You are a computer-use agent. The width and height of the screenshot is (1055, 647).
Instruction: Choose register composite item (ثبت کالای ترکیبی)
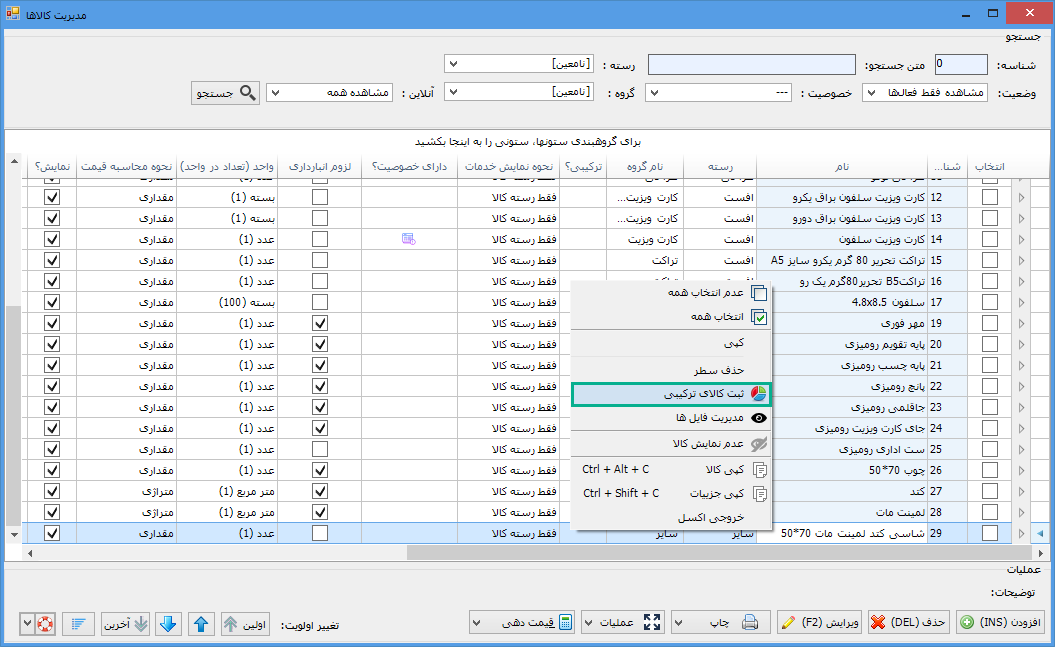click(x=671, y=394)
